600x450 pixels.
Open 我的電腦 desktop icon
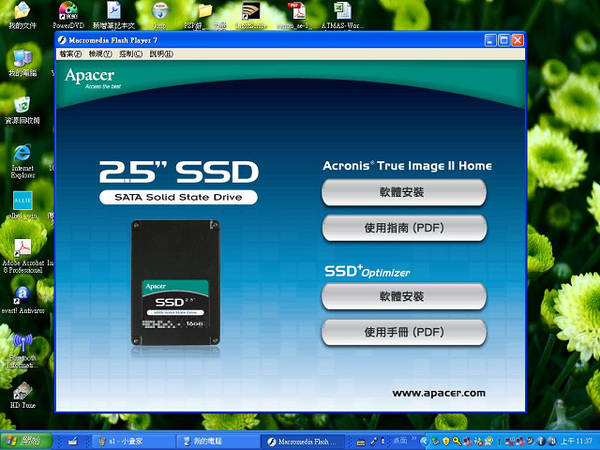(23, 63)
